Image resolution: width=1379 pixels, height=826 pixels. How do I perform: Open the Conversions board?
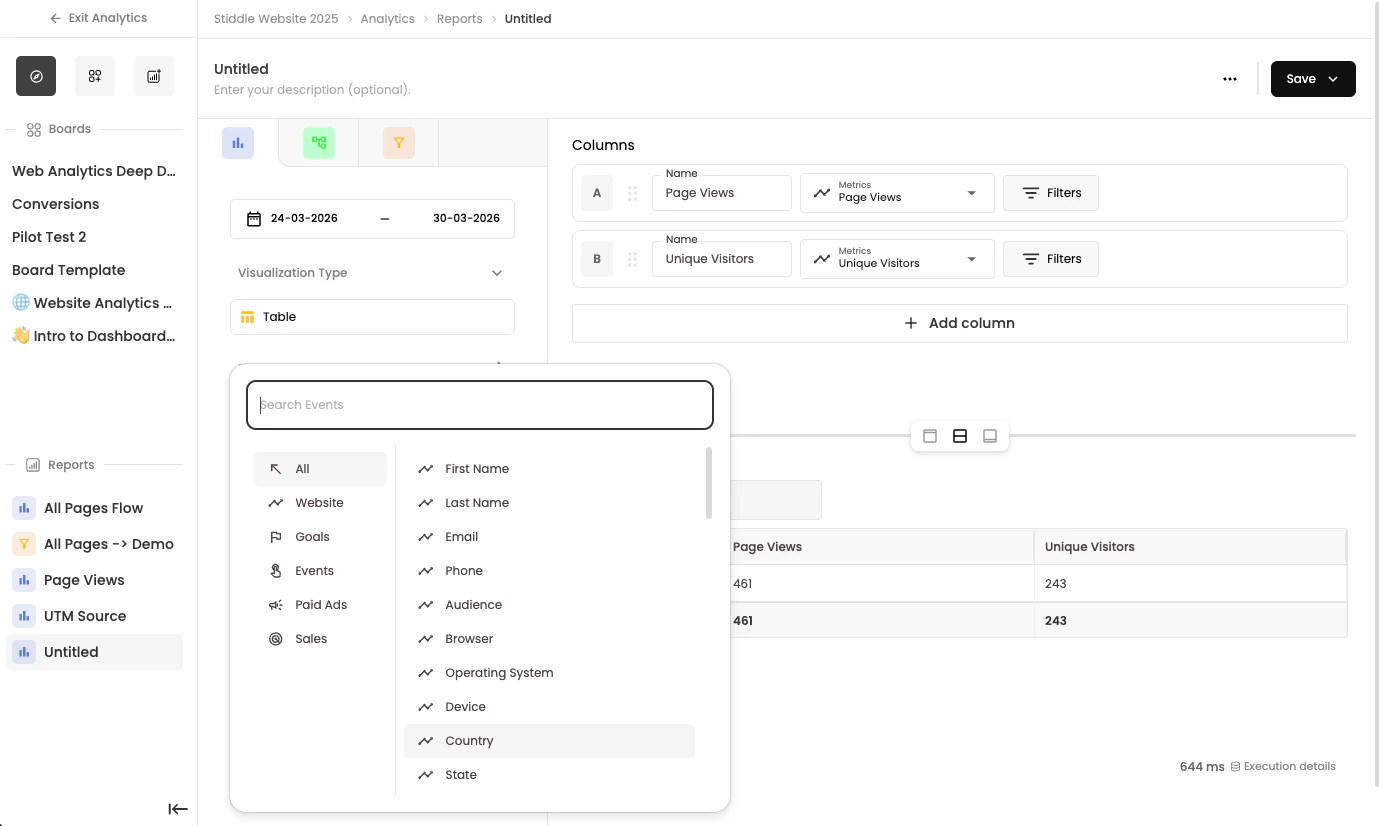[x=56, y=204]
